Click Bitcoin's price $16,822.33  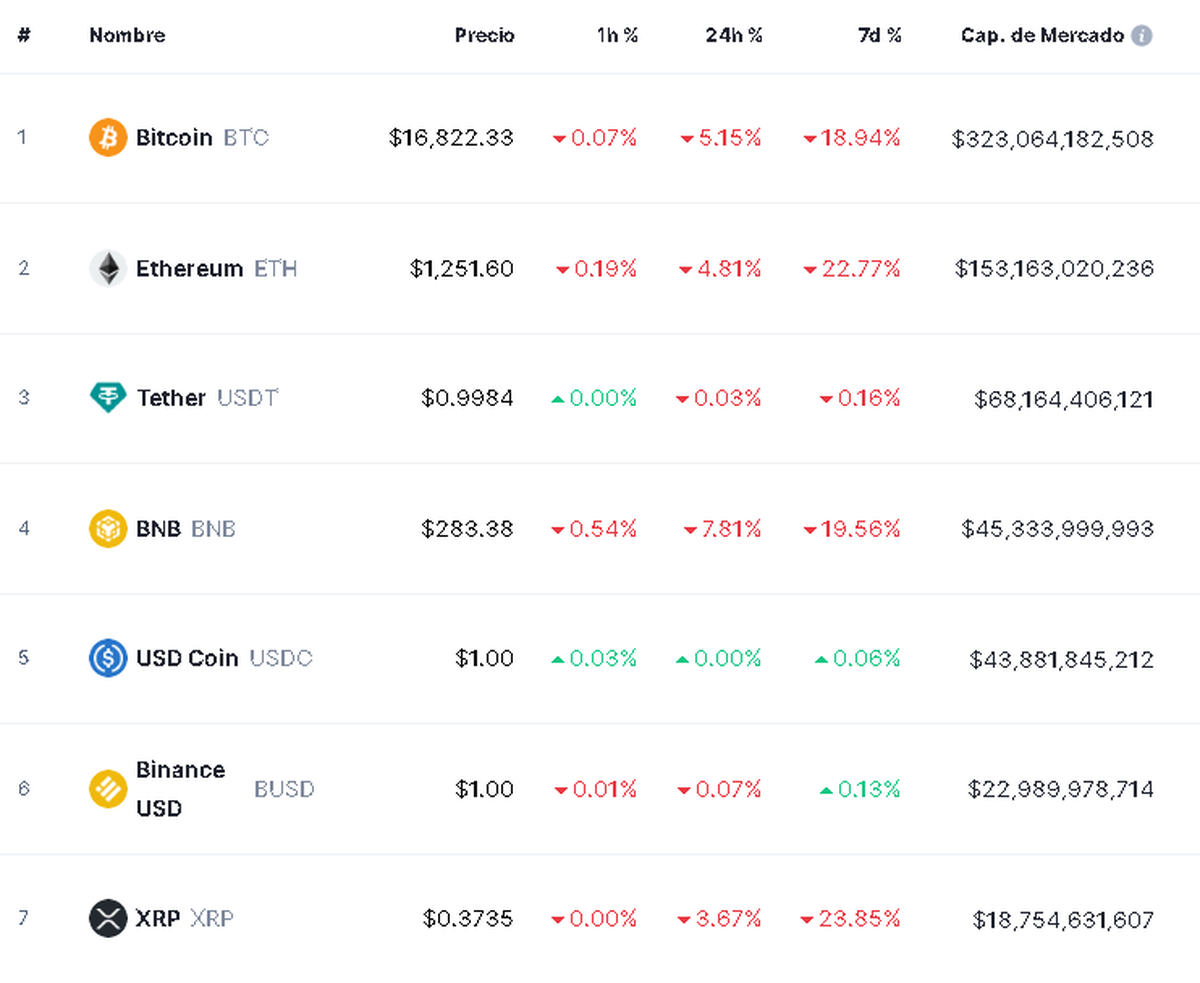tap(451, 138)
